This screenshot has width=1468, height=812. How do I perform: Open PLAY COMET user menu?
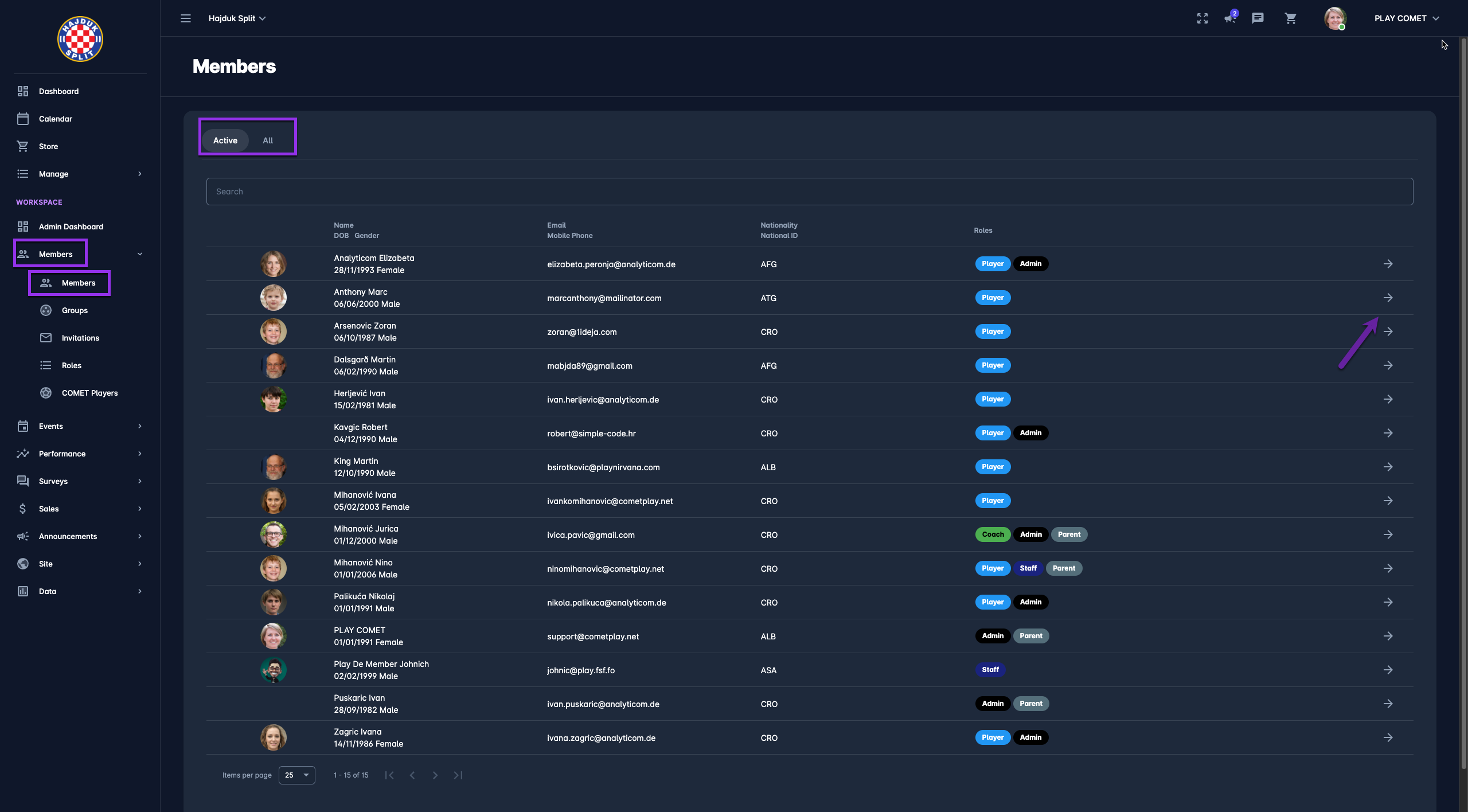tap(1406, 18)
